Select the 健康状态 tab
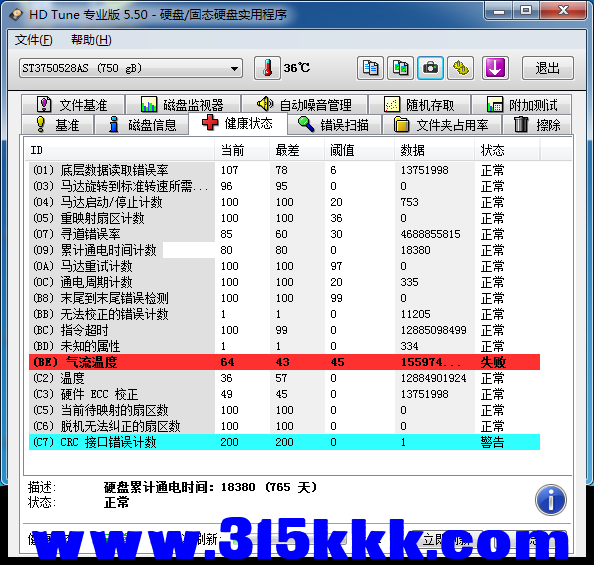 238,124
